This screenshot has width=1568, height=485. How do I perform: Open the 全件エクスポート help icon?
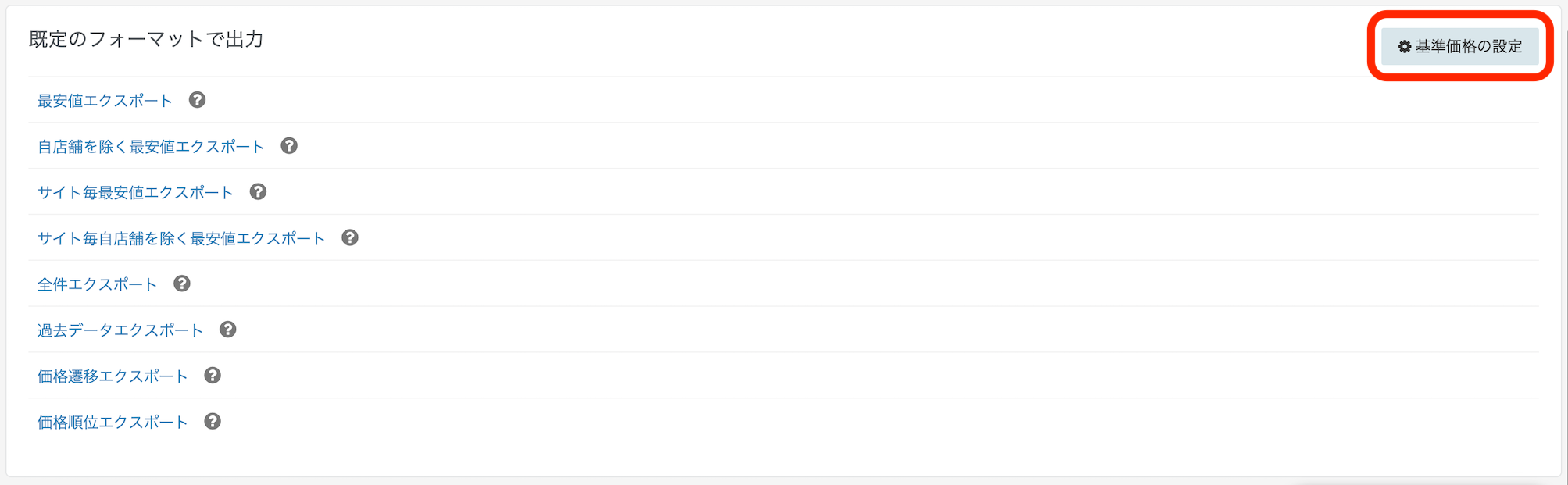point(182,284)
